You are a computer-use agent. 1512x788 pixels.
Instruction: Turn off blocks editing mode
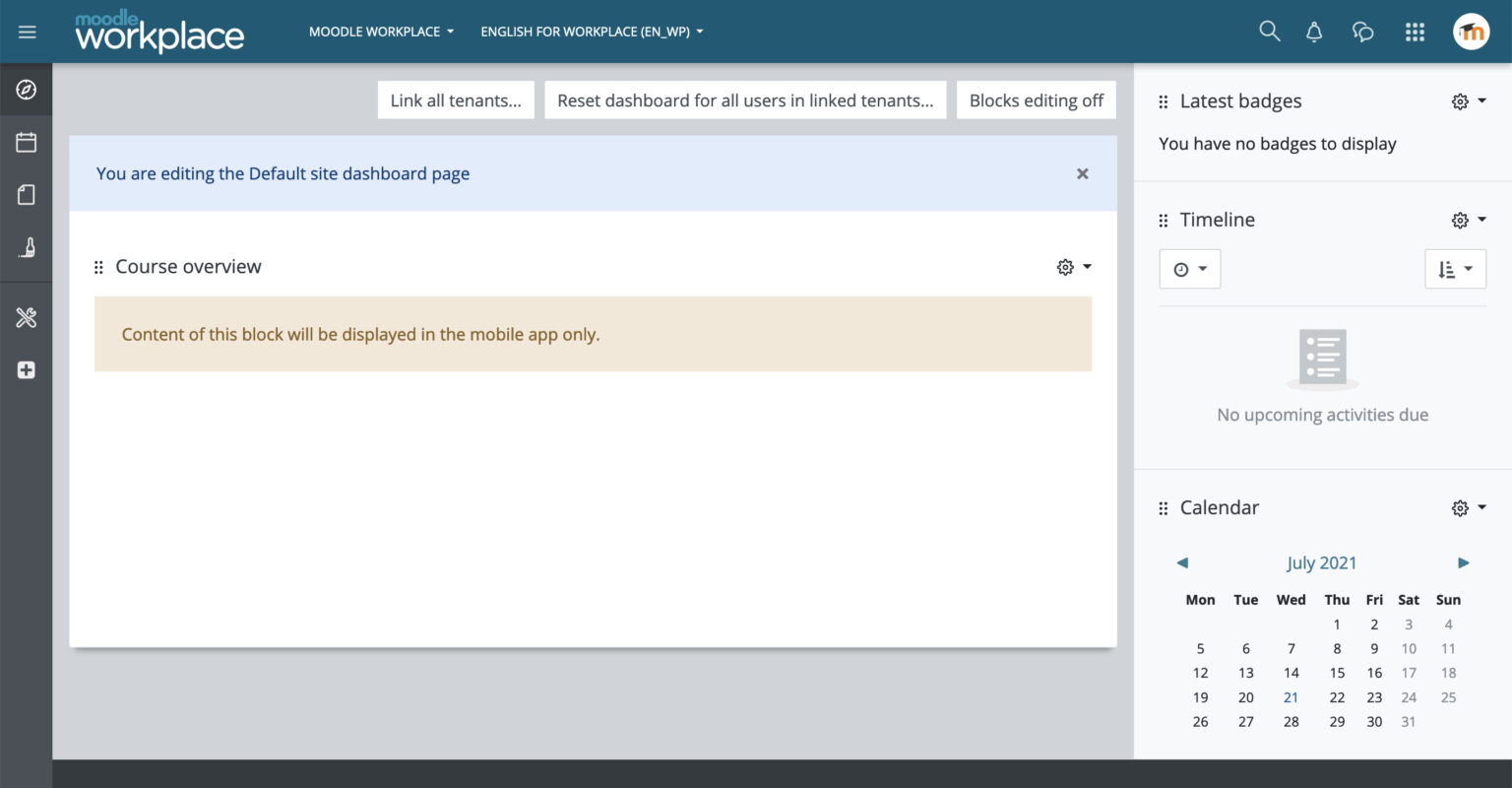pos(1036,99)
